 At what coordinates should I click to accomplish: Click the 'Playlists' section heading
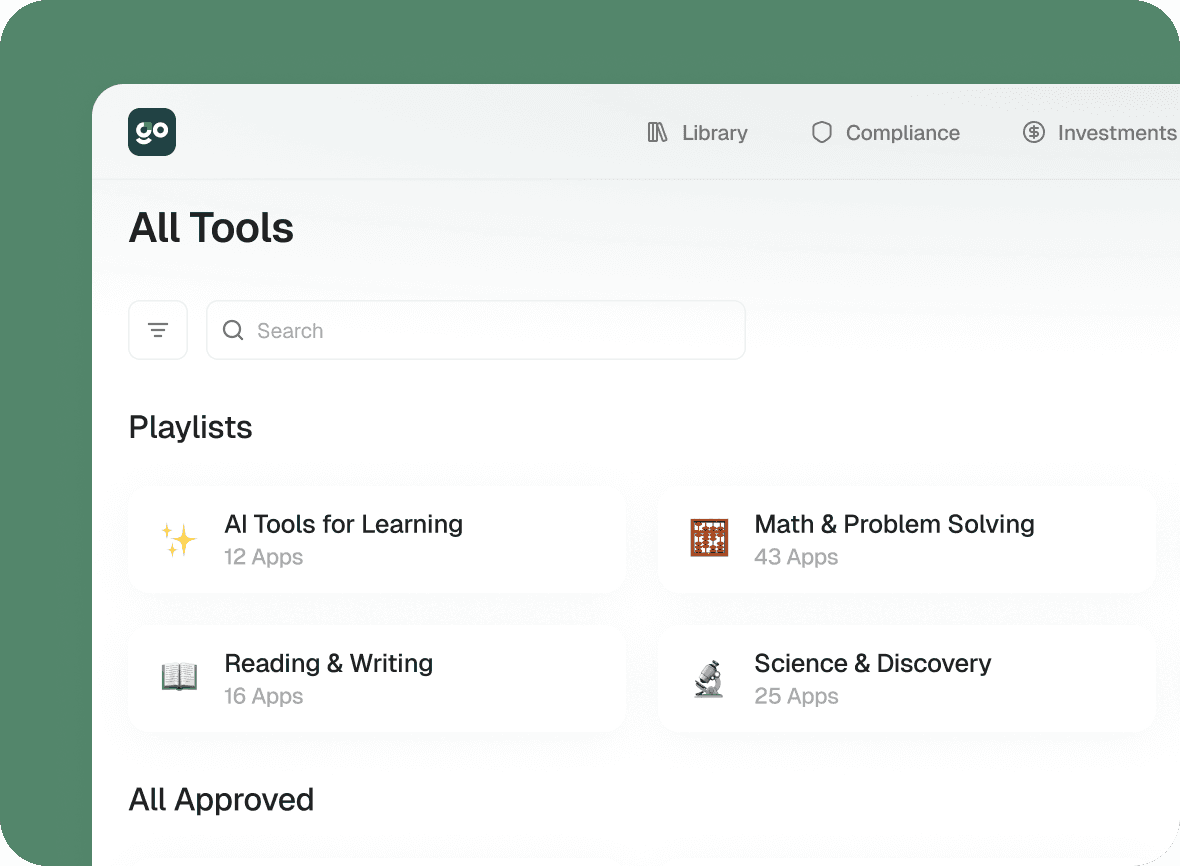coord(190,427)
